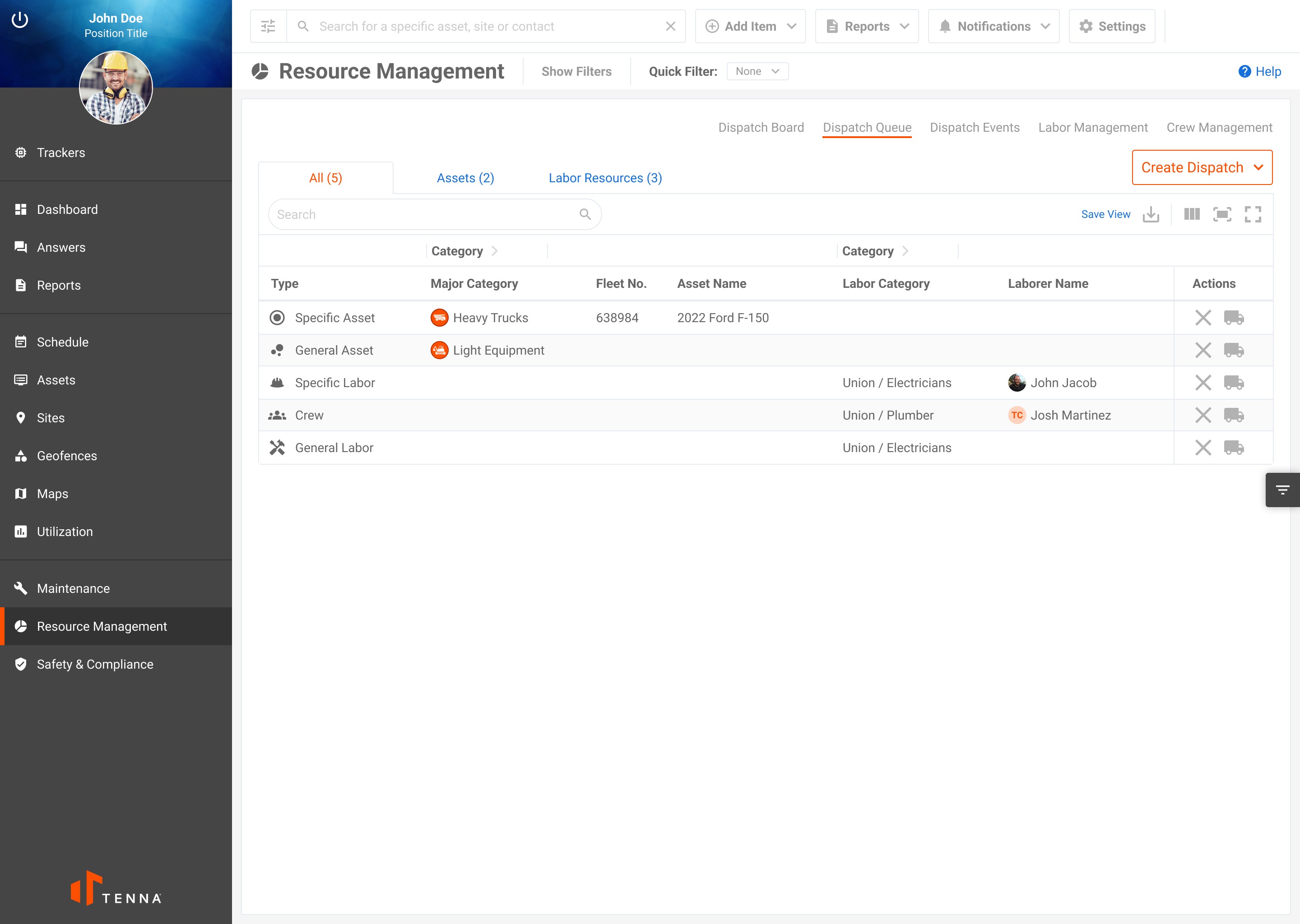Viewport: 1300px width, 924px height.
Task: Open the side filter panel tab
Action: tap(1282, 490)
